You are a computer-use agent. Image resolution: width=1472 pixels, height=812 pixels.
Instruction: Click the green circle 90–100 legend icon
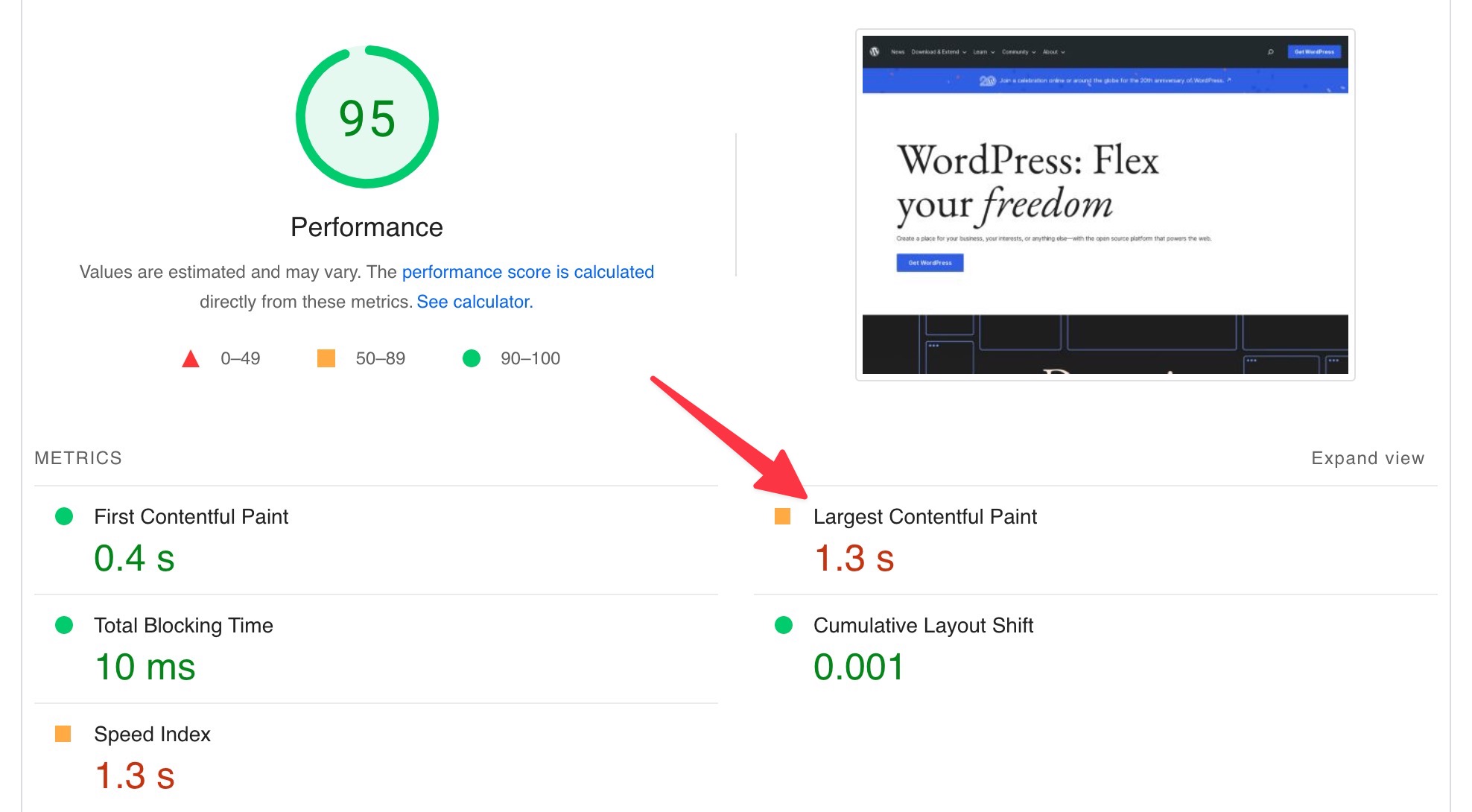[x=471, y=358]
